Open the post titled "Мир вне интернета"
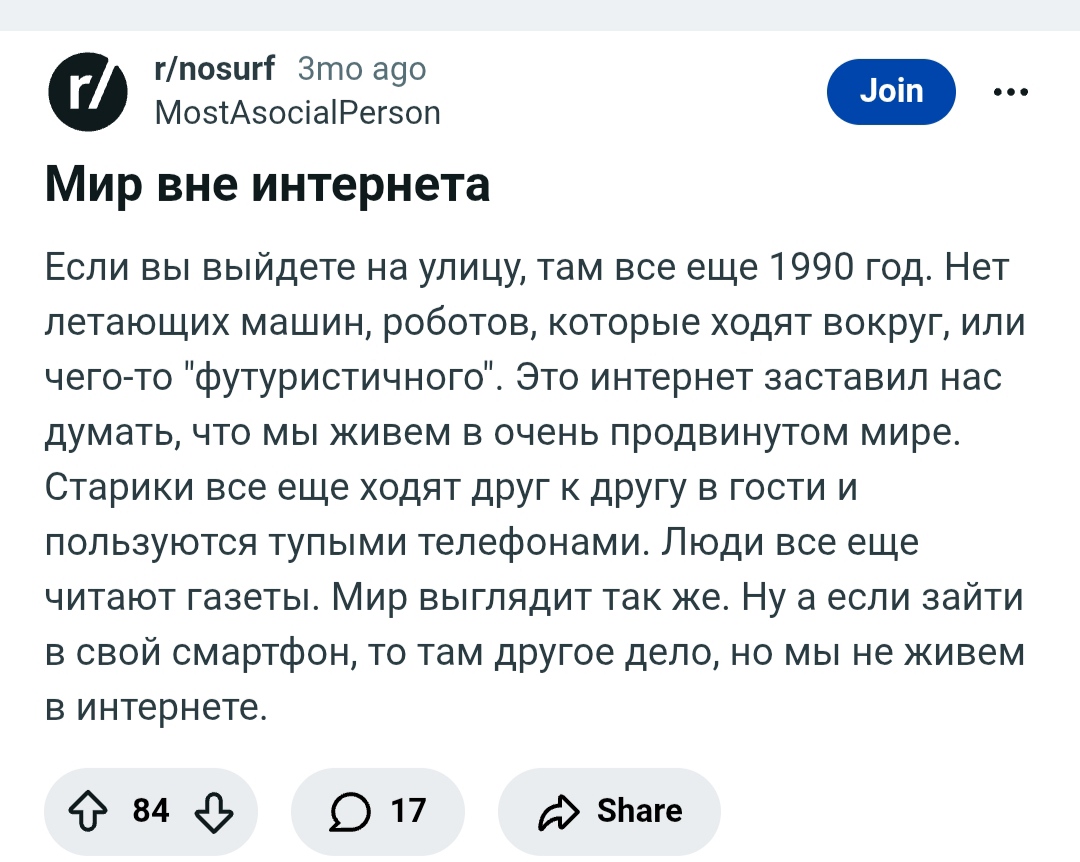Image resolution: width=1080 pixels, height=862 pixels. (x=268, y=185)
